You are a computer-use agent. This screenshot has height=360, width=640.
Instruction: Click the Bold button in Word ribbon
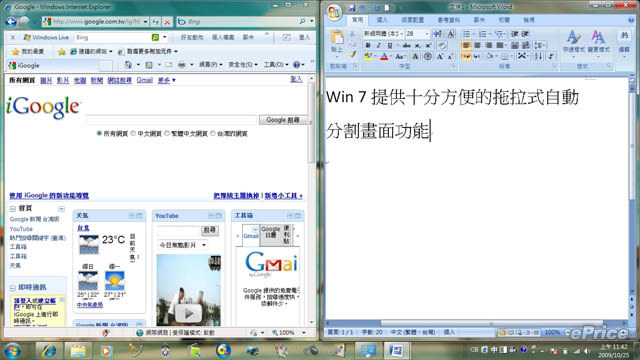(x=368, y=45)
